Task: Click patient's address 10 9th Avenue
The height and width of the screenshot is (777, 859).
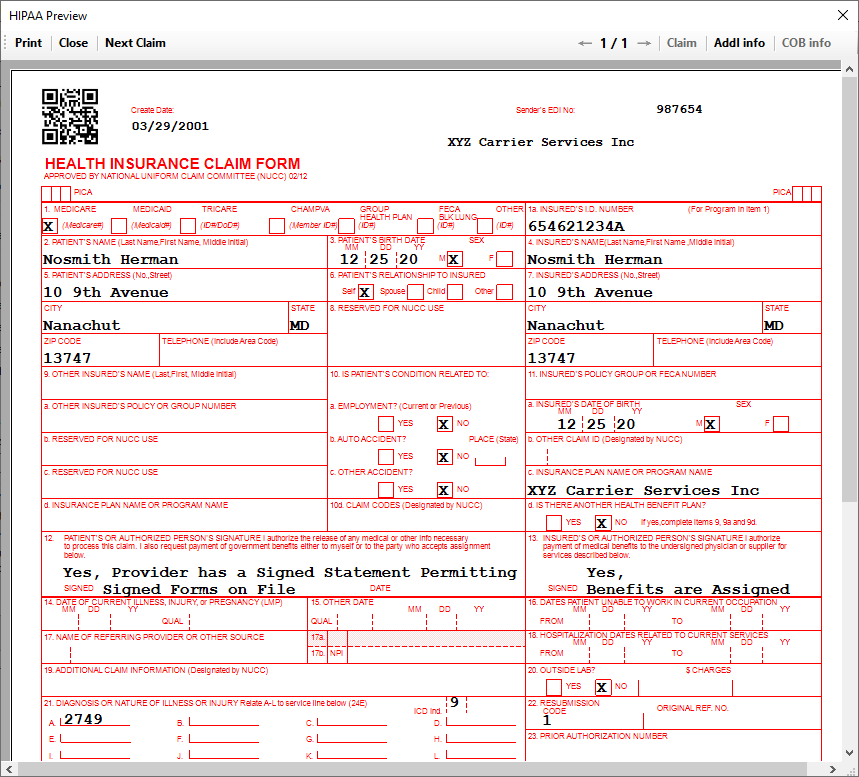Action: 106,292
